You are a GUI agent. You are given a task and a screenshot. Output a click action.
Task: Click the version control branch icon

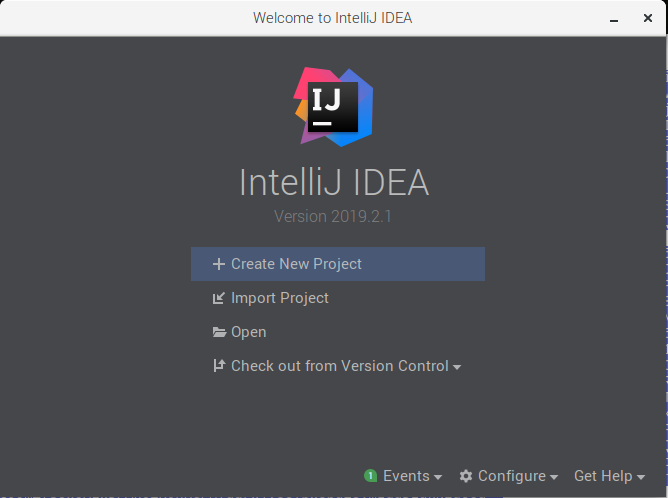click(x=219, y=366)
